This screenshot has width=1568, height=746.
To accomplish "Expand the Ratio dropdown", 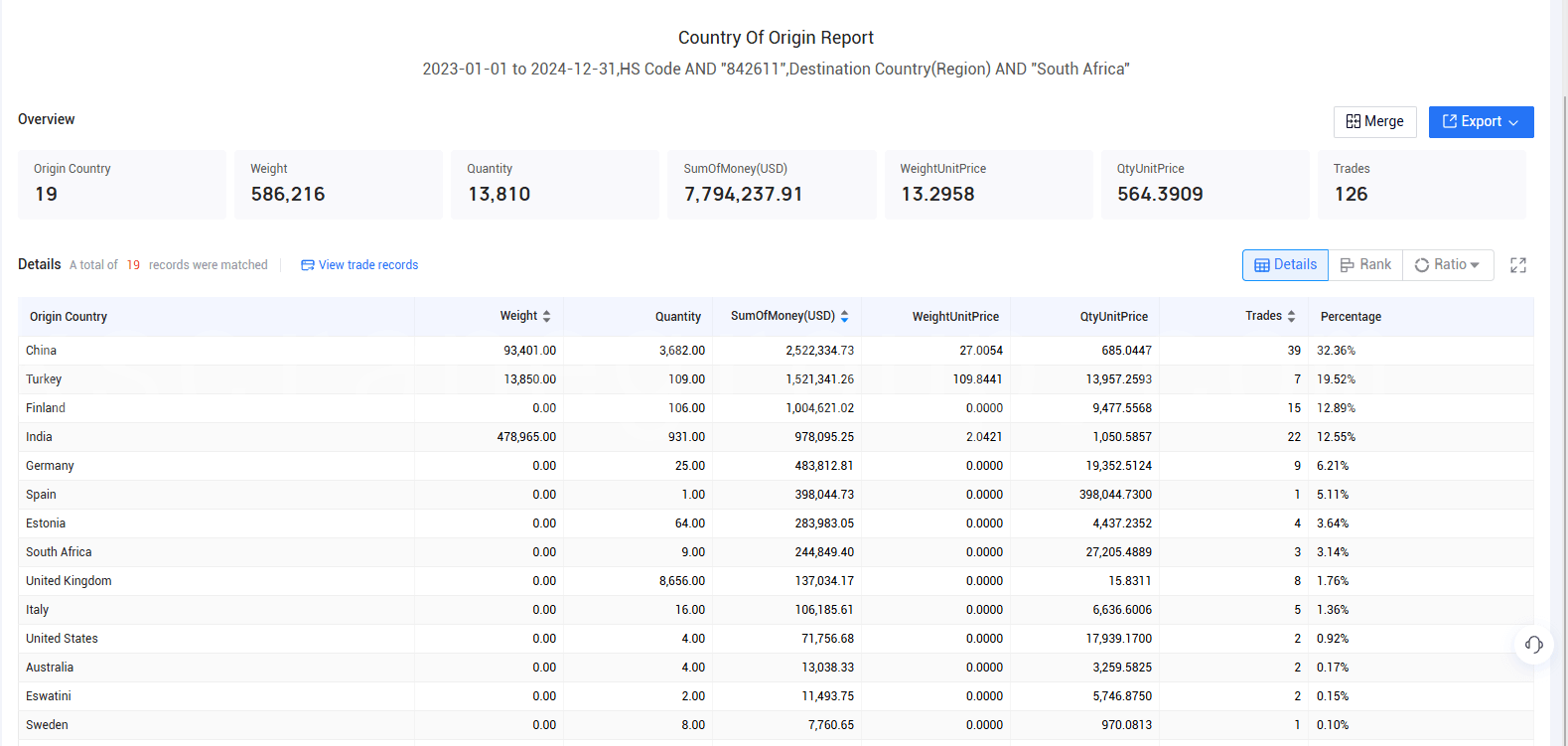I will tap(1448, 264).
